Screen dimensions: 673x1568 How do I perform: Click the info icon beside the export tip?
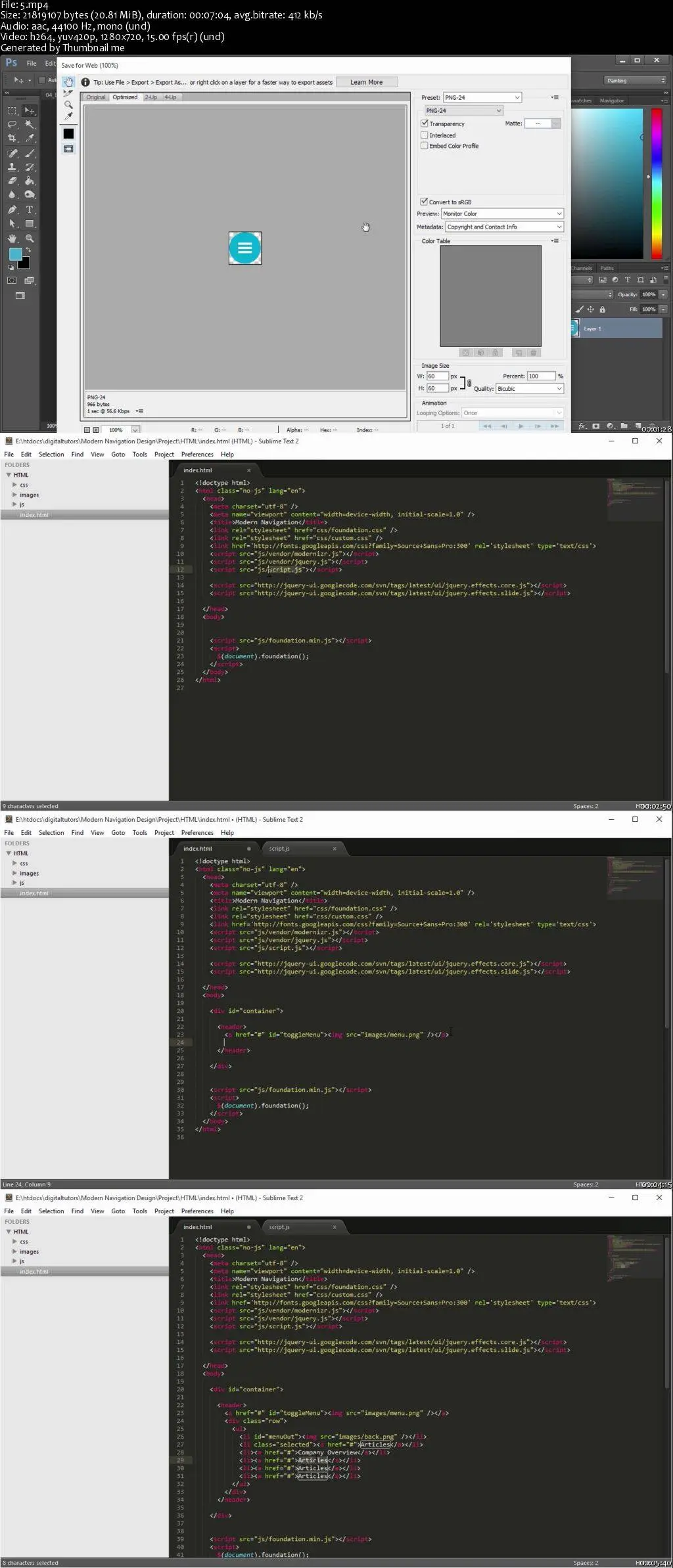[x=85, y=82]
